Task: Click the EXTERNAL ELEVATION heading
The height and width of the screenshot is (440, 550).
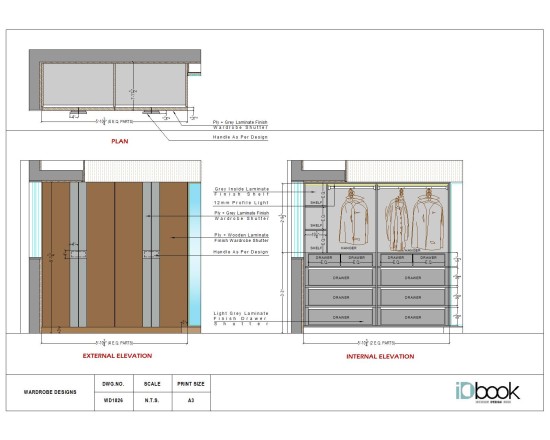Action: 117,356
